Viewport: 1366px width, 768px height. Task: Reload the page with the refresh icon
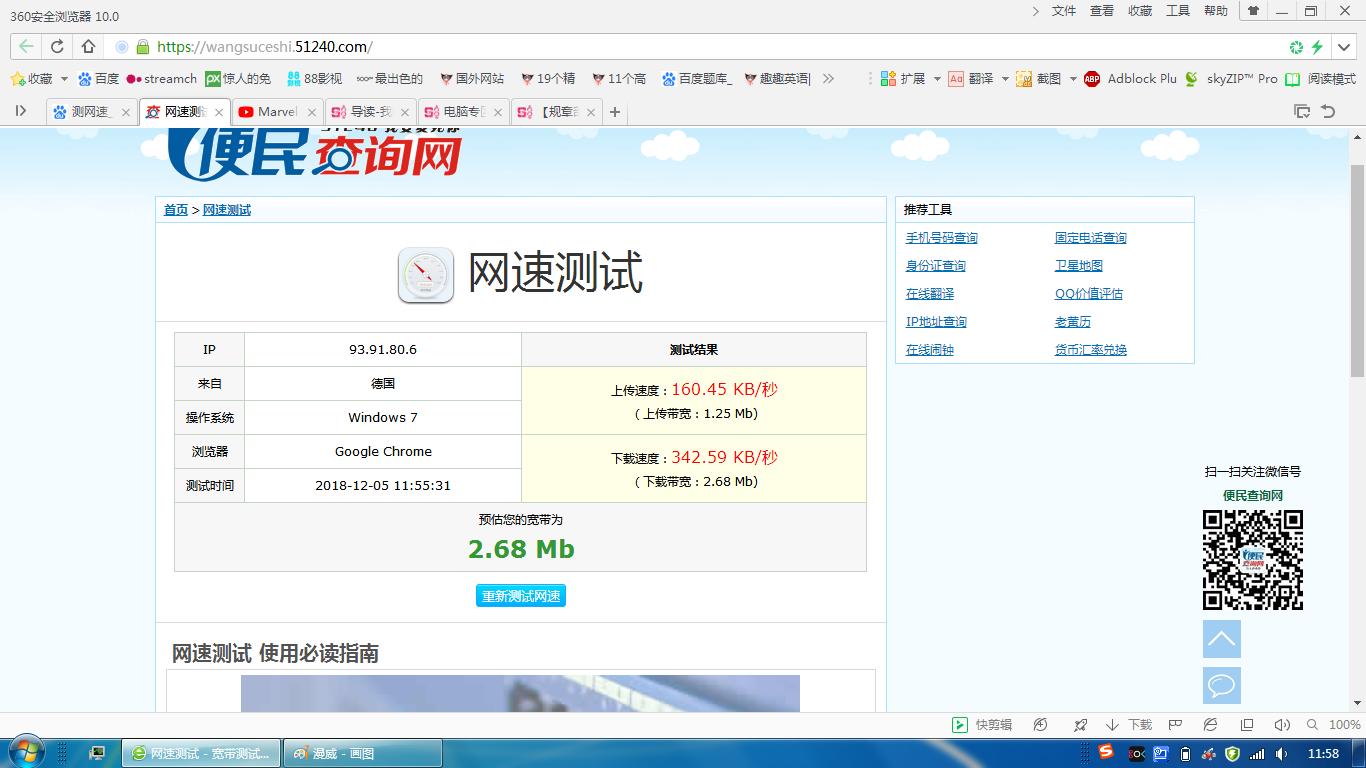(x=57, y=46)
